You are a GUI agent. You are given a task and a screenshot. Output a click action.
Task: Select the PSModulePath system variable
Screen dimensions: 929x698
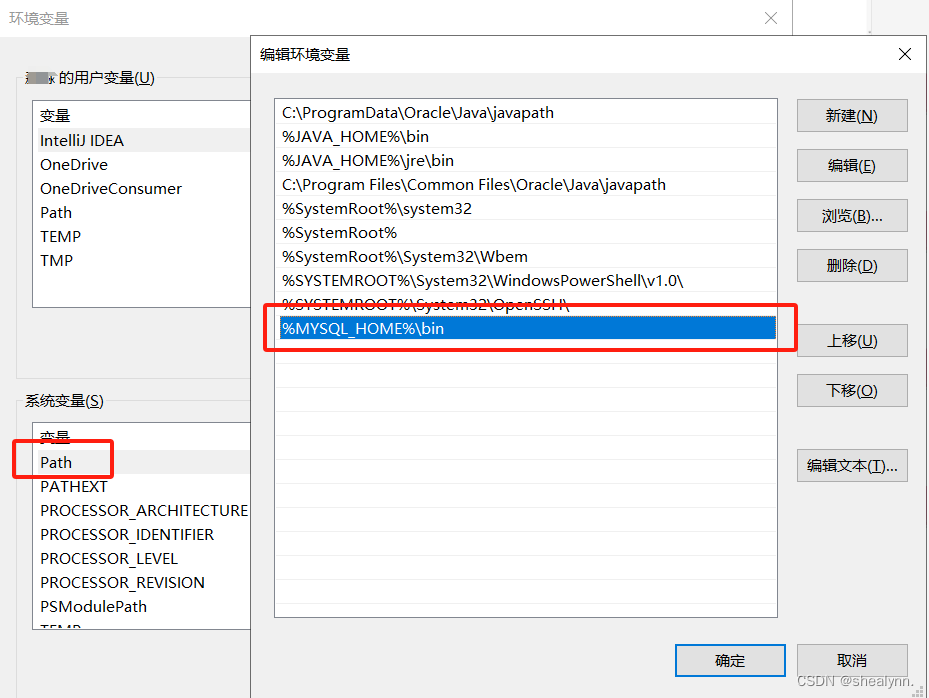93,606
